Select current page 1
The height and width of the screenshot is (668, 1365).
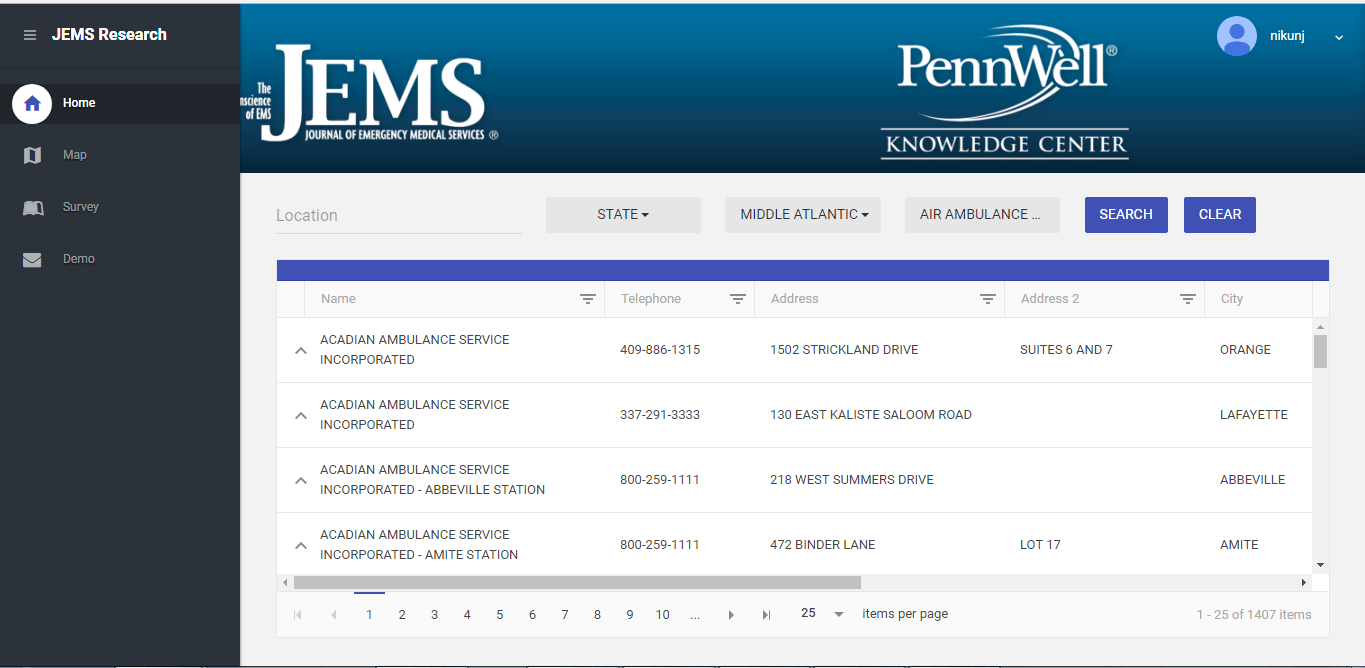369,615
